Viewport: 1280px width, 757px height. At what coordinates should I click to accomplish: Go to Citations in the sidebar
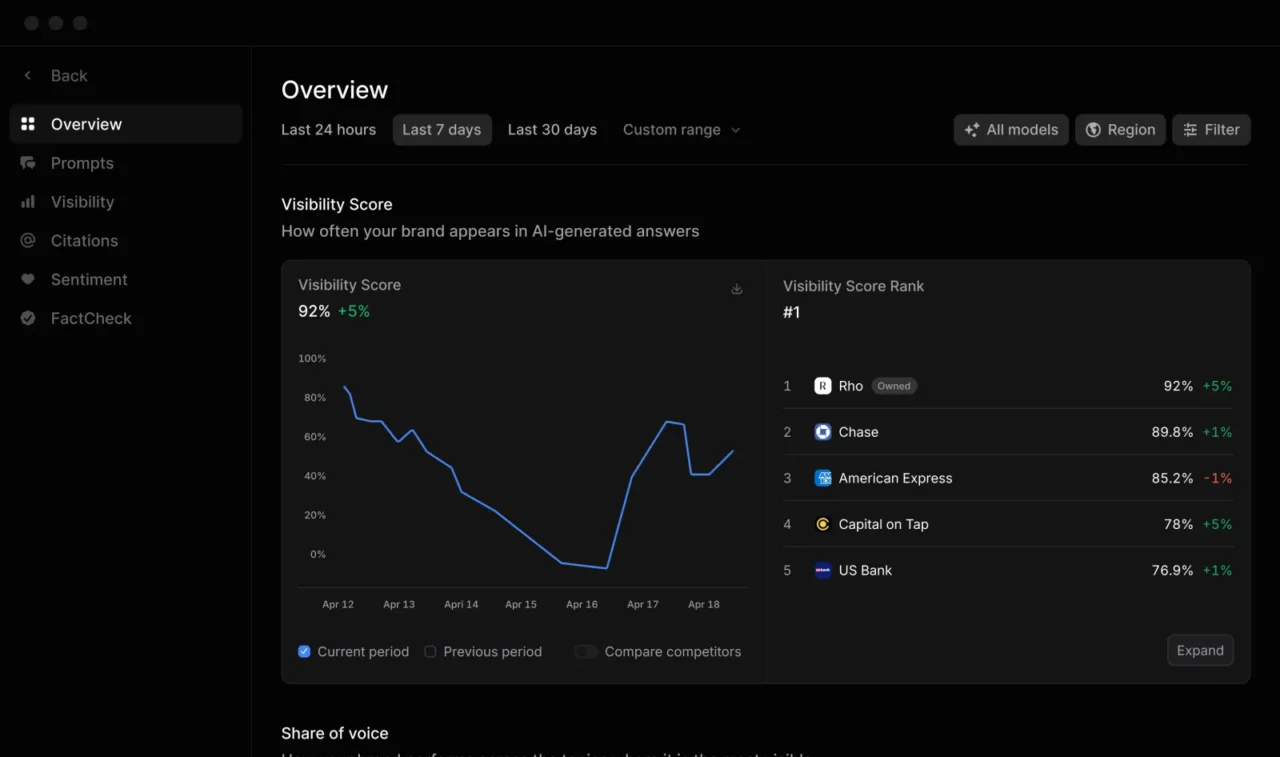coord(126,241)
